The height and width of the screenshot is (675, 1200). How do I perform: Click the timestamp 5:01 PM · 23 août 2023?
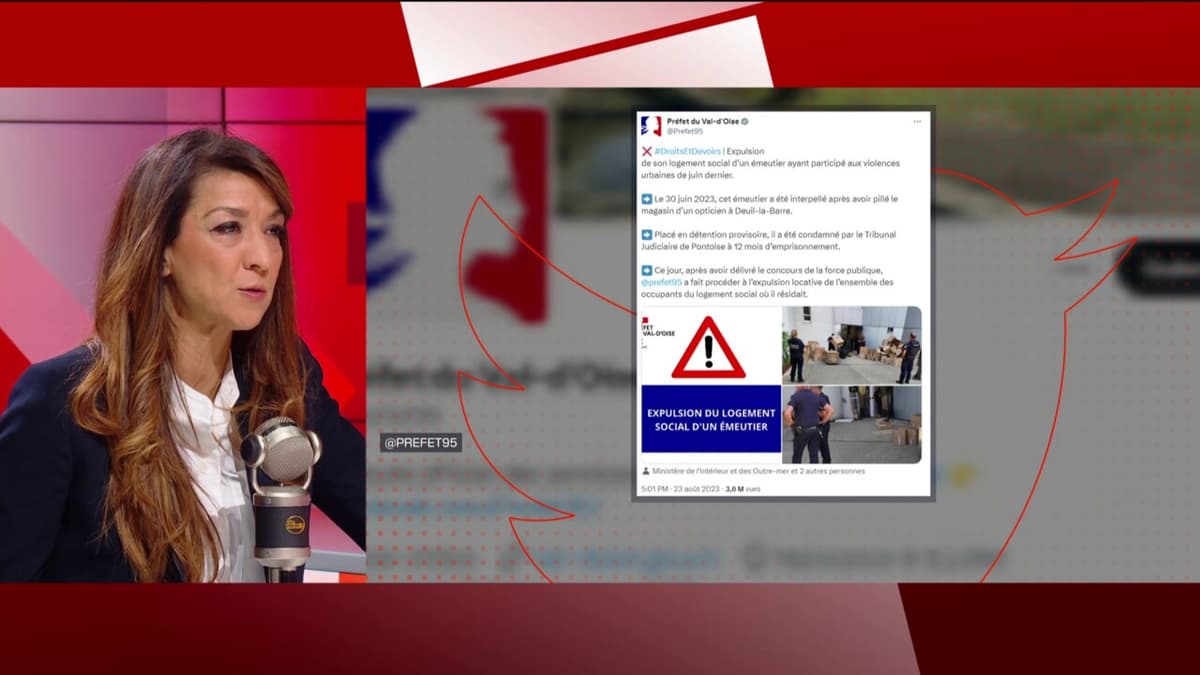pyautogui.click(x=679, y=489)
